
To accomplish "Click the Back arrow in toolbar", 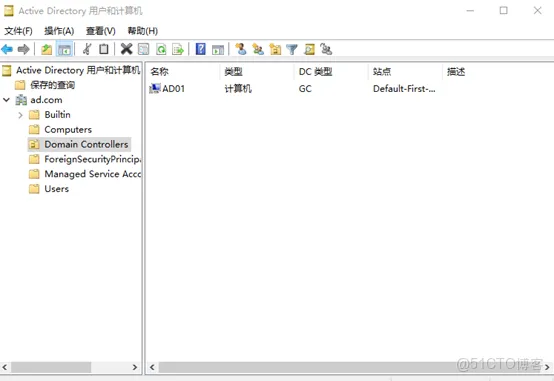I will click(7, 49).
